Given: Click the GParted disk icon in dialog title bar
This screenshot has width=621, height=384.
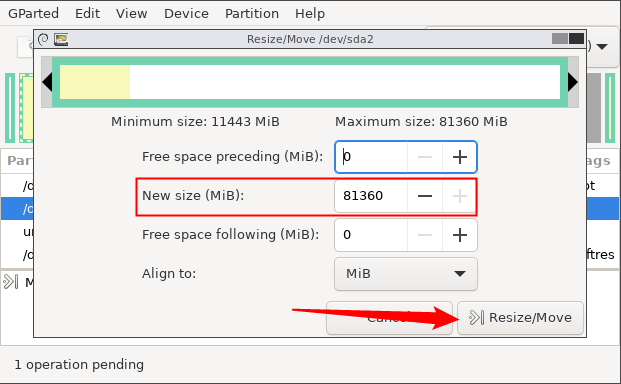Looking at the screenshot, I should coord(61,39).
